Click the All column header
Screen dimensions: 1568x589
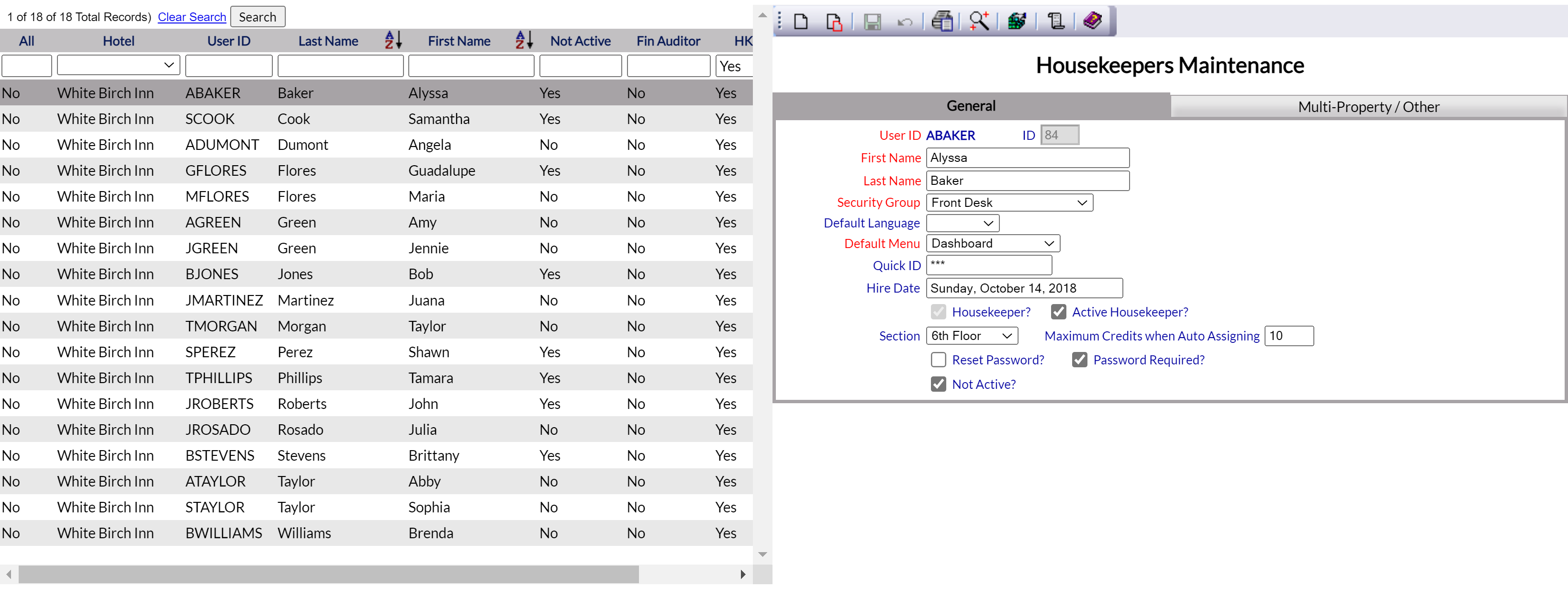click(26, 41)
